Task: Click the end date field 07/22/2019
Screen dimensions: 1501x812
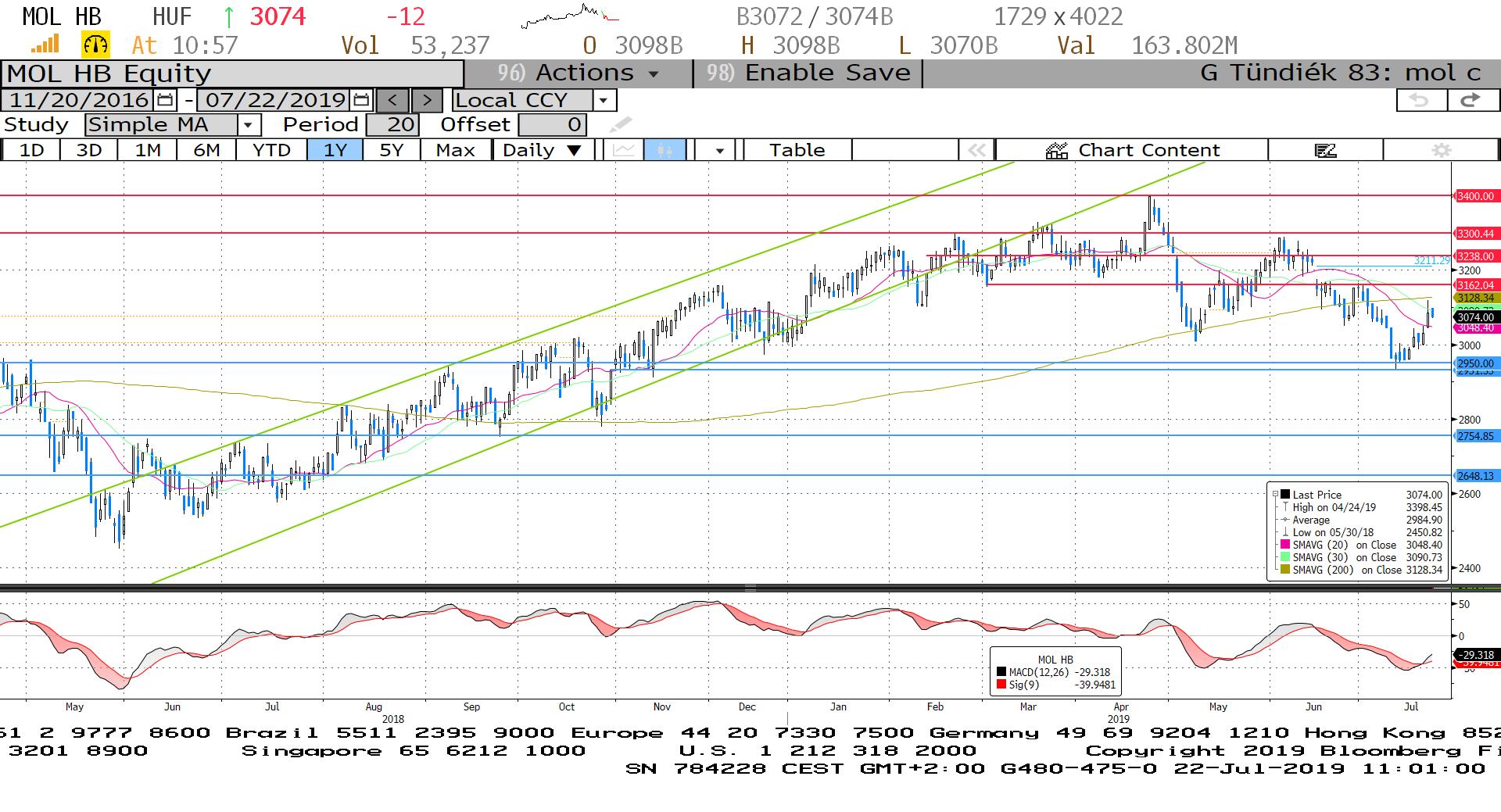Action: point(275,100)
